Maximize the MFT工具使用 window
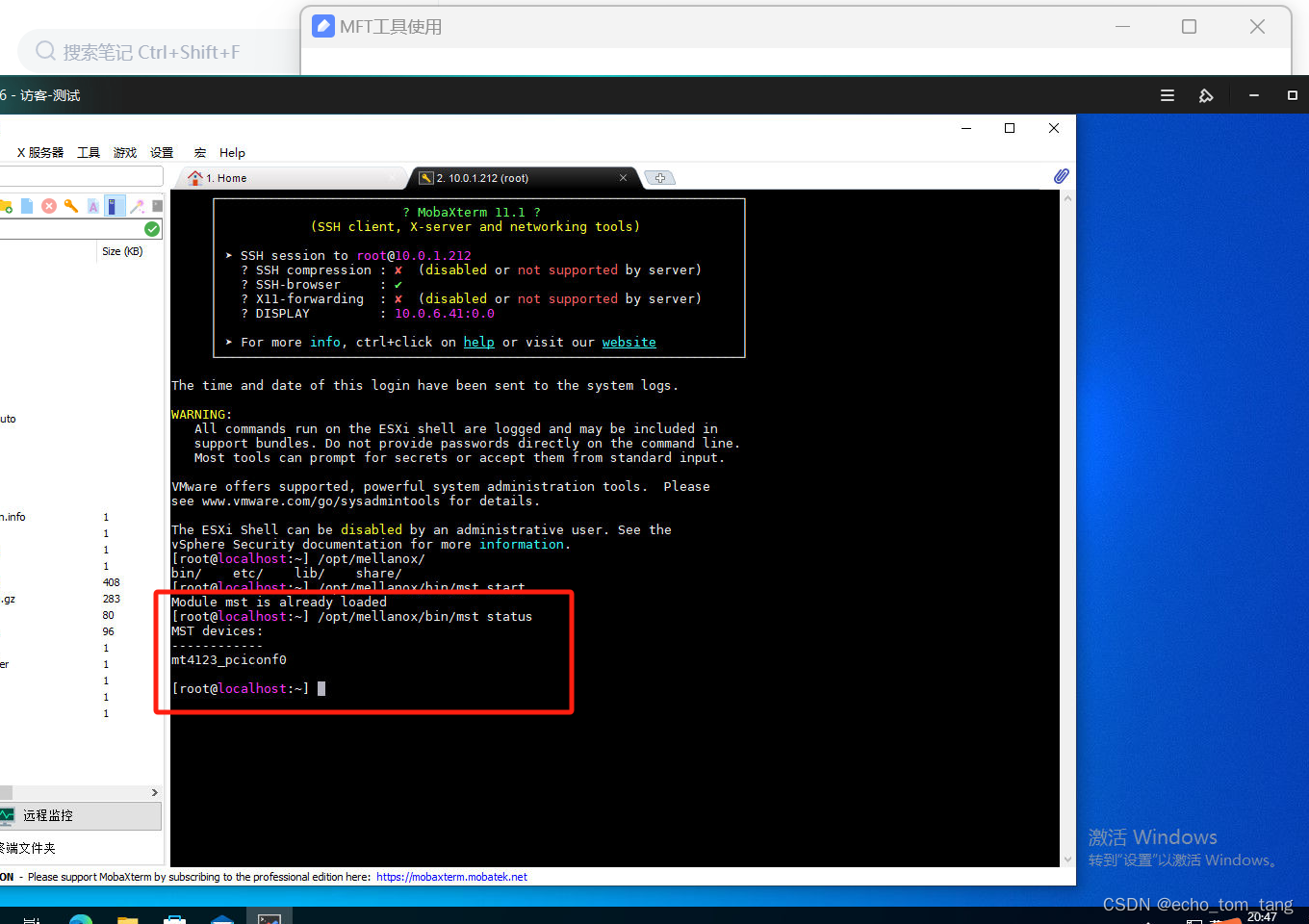 coord(1190,27)
